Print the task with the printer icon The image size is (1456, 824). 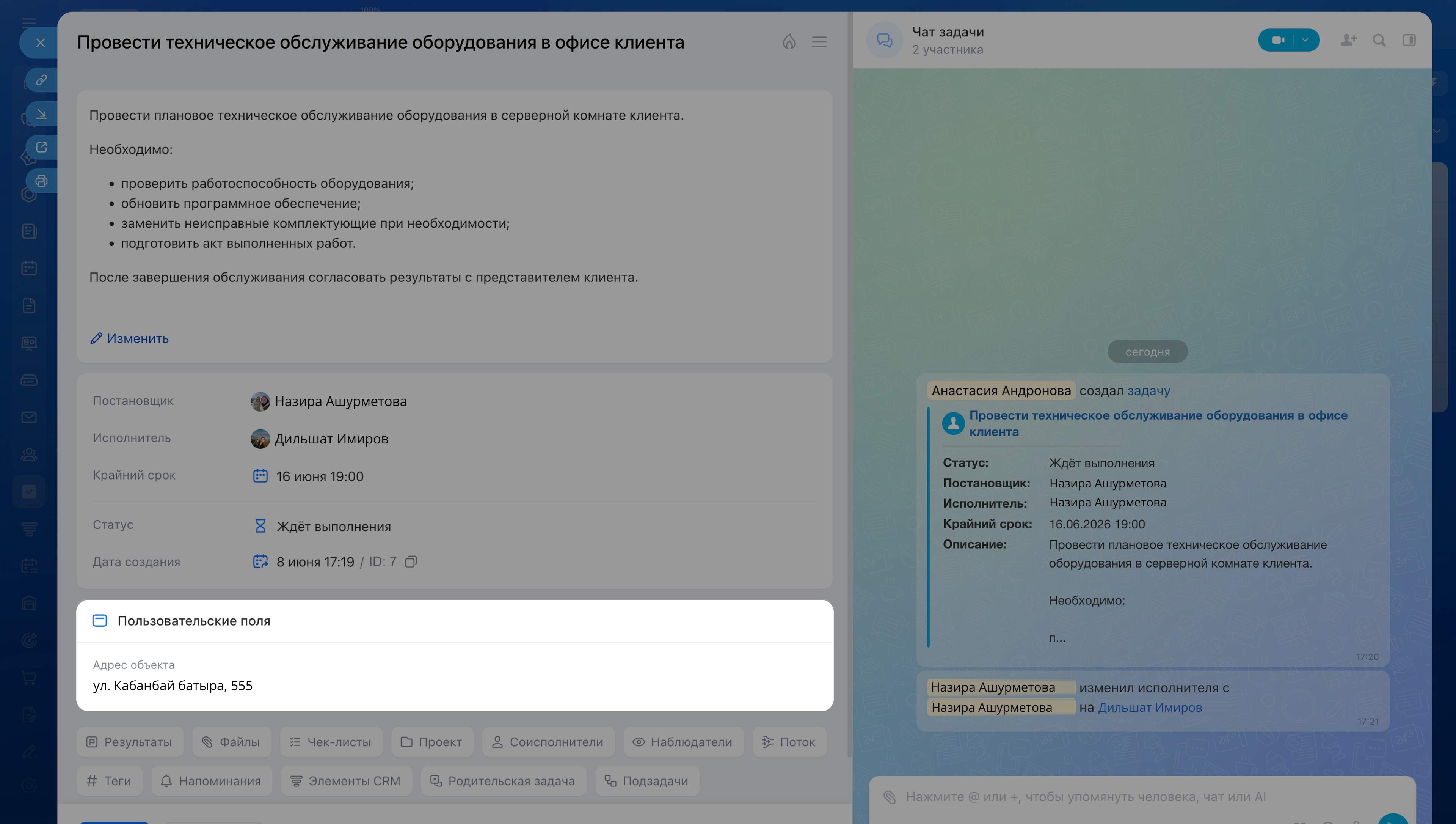click(x=41, y=181)
